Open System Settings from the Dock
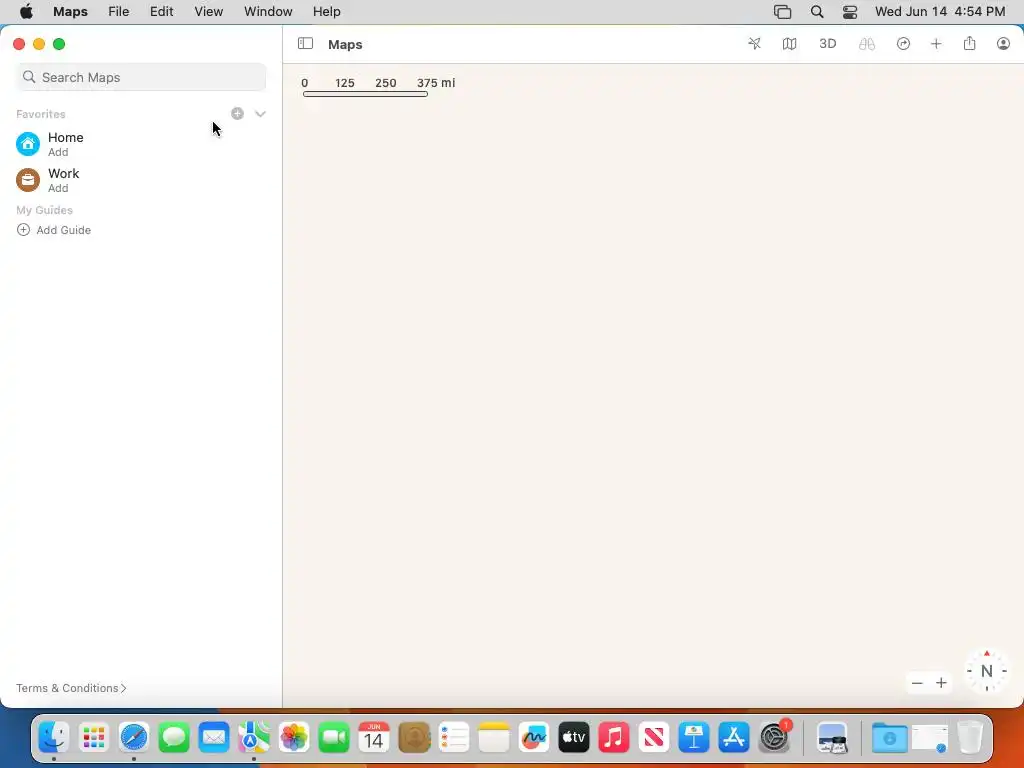Screen dimensions: 1024x768 [775, 738]
